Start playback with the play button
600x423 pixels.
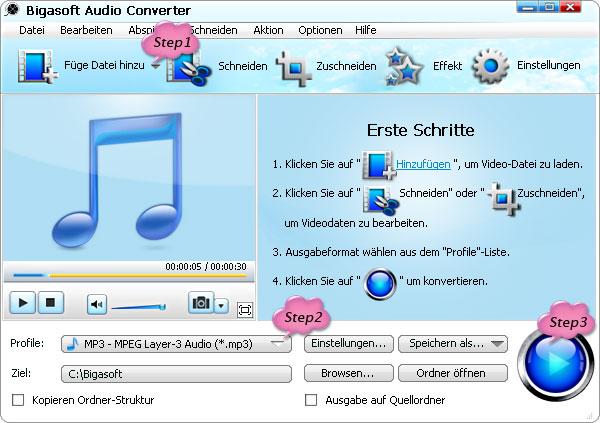click(23, 303)
